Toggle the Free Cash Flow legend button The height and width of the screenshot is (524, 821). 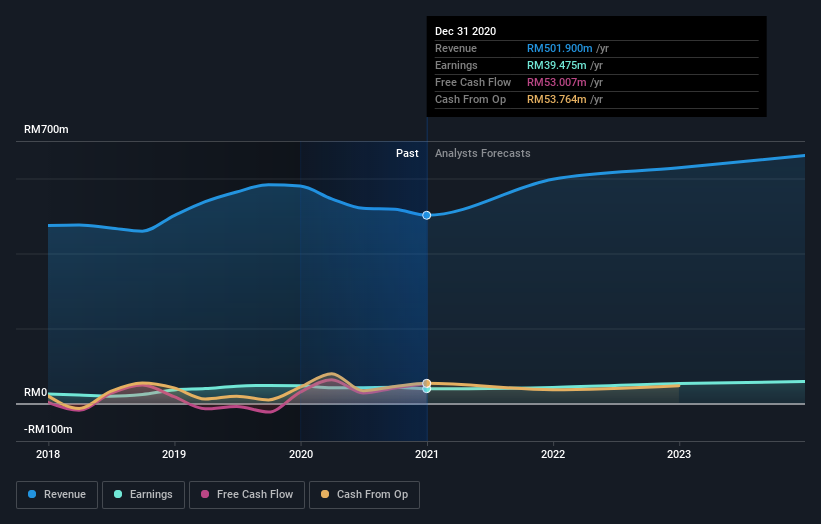coord(247,495)
